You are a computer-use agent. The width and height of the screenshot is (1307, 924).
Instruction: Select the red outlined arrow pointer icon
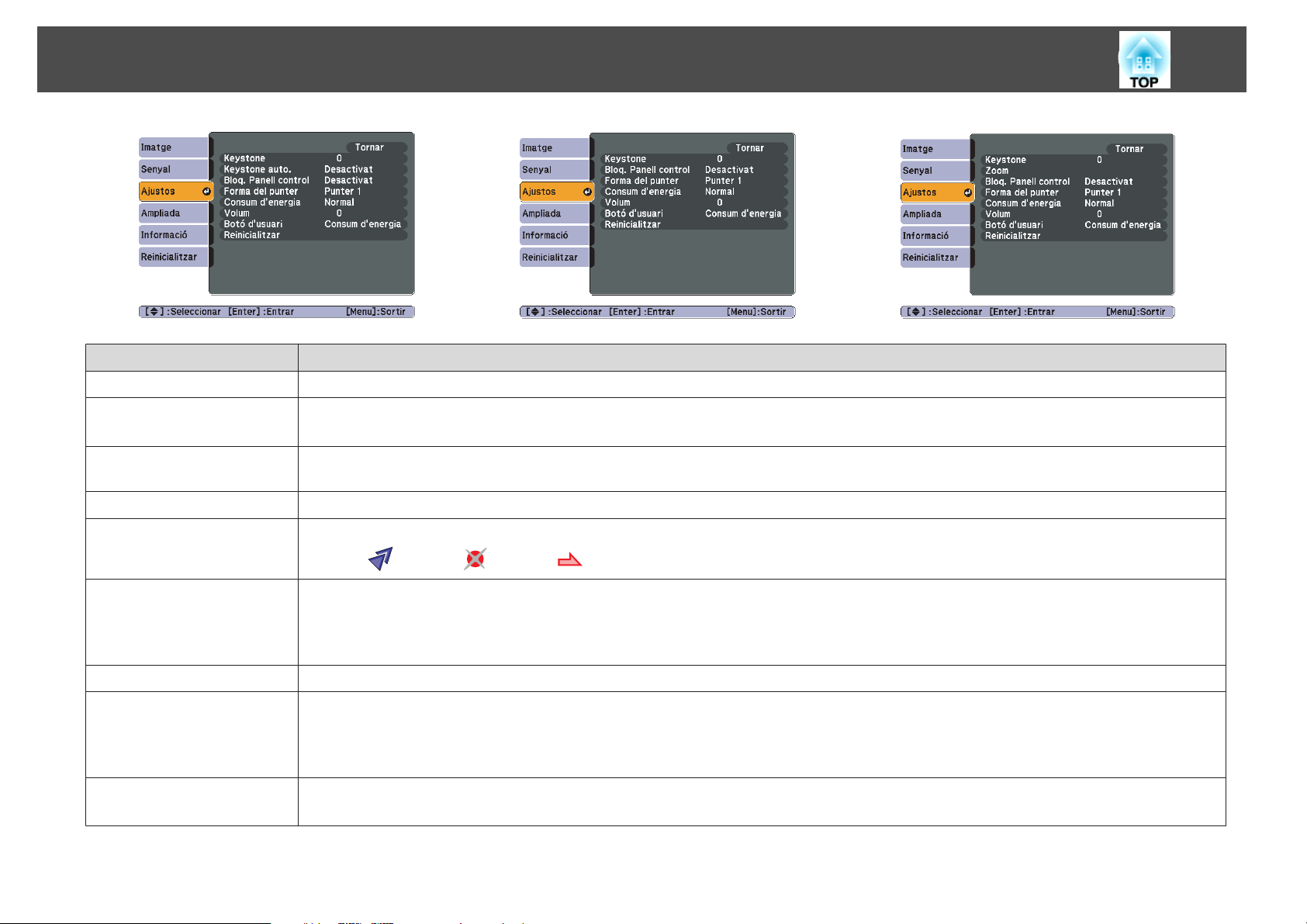(x=570, y=560)
